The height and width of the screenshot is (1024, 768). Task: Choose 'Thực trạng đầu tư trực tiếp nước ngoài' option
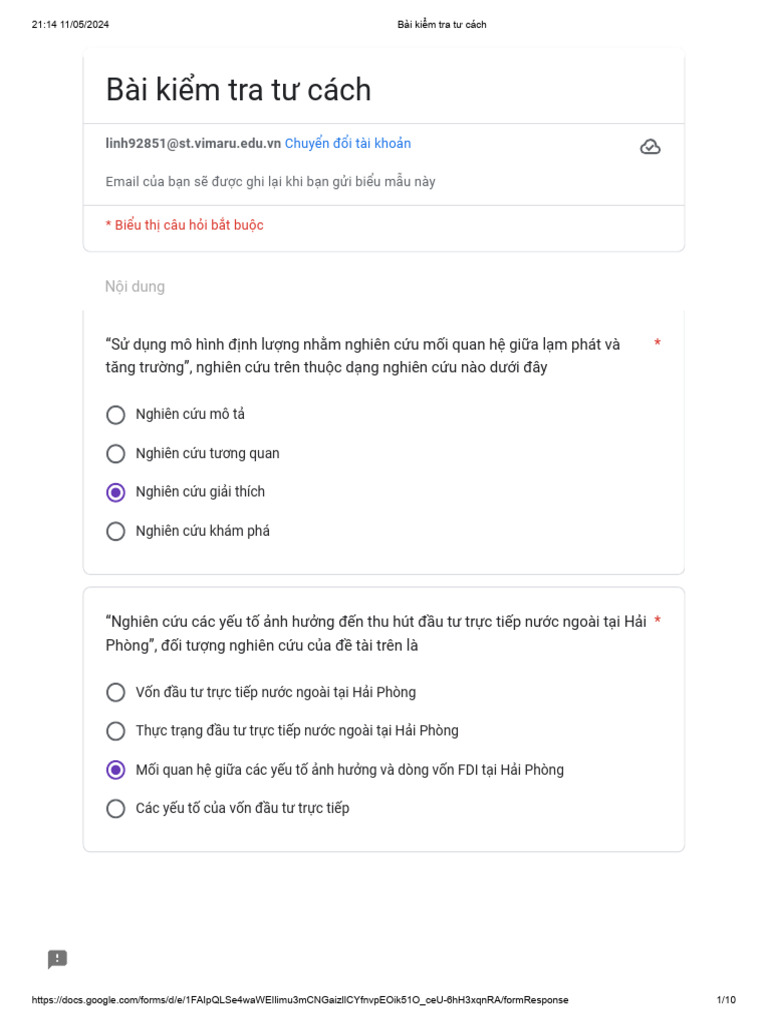116,731
